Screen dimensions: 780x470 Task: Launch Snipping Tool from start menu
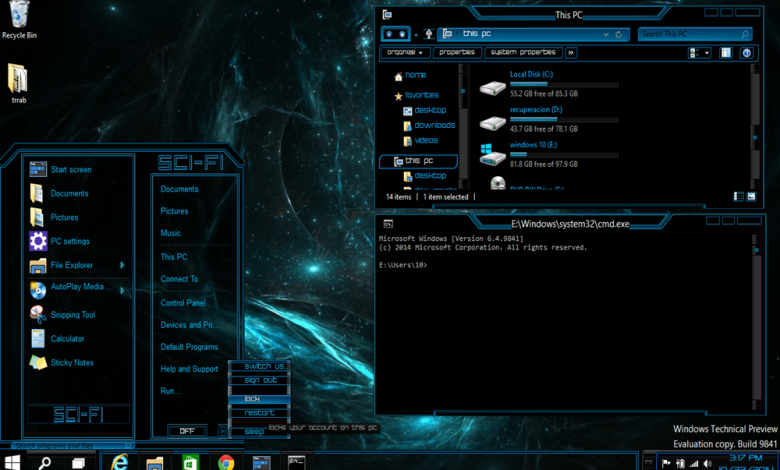point(62,314)
